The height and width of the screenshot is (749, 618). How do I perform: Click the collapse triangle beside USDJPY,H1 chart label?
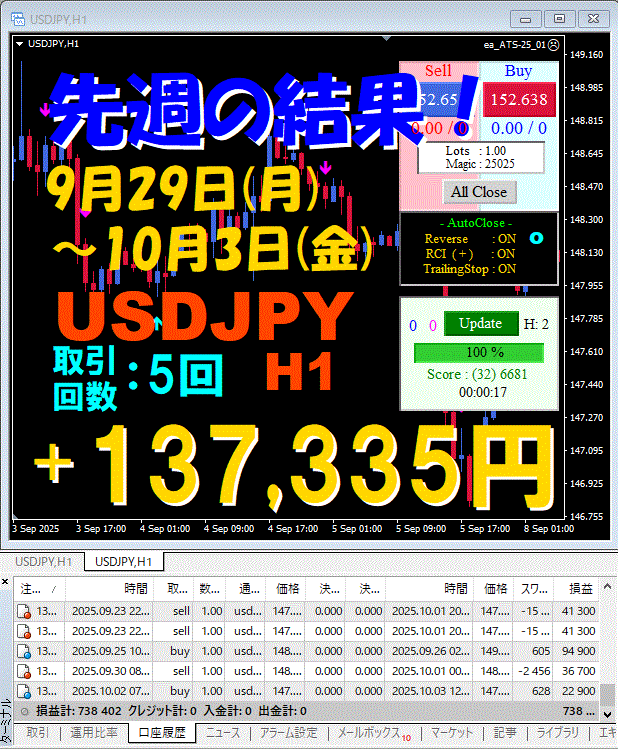click(x=20, y=44)
